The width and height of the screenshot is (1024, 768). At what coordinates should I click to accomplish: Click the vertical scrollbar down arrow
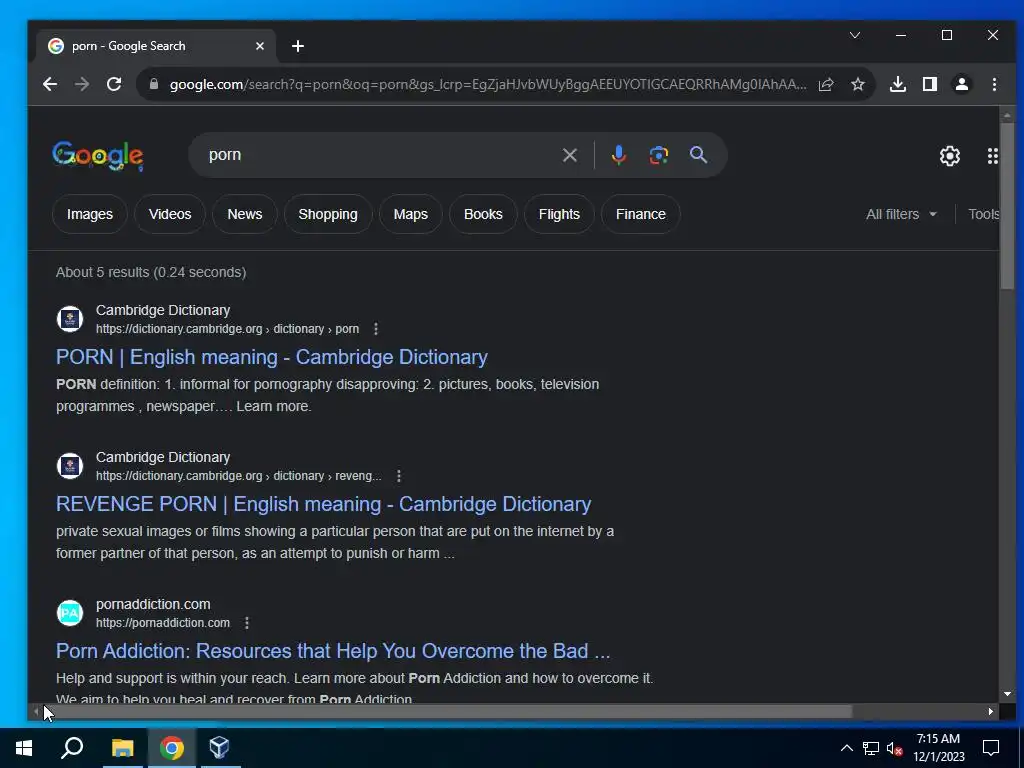tap(1007, 694)
